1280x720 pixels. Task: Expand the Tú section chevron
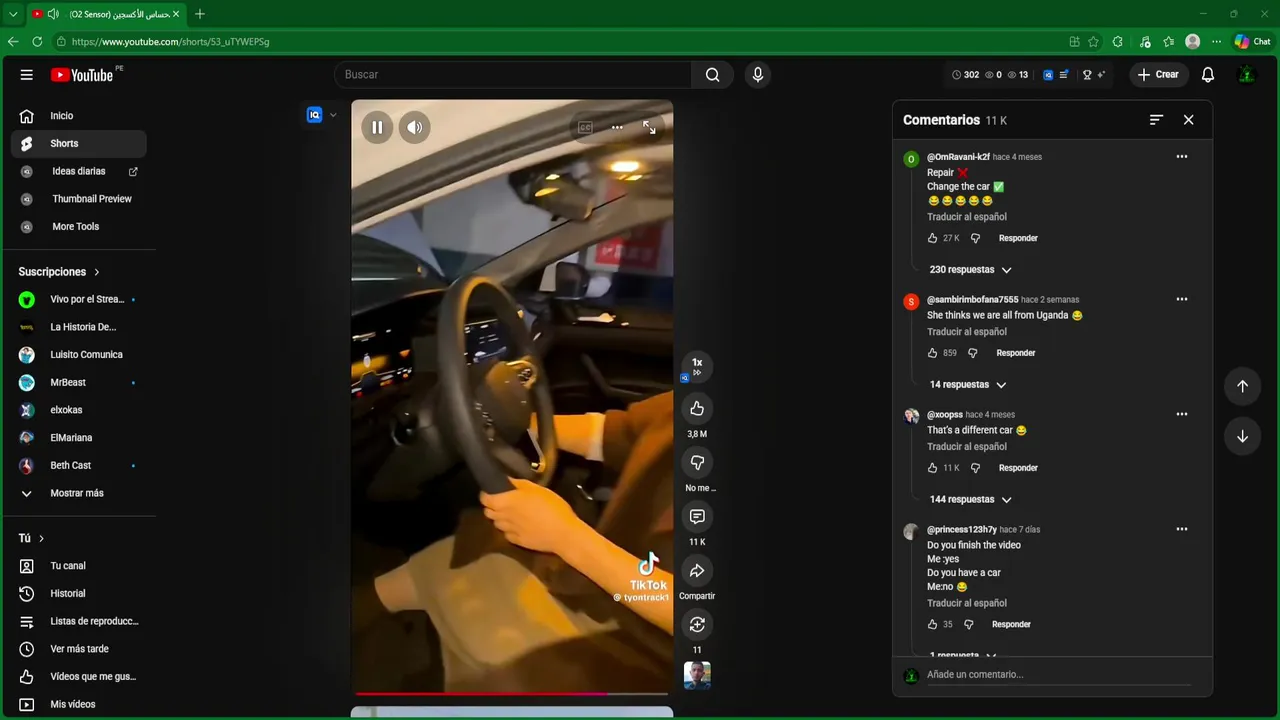coord(41,538)
